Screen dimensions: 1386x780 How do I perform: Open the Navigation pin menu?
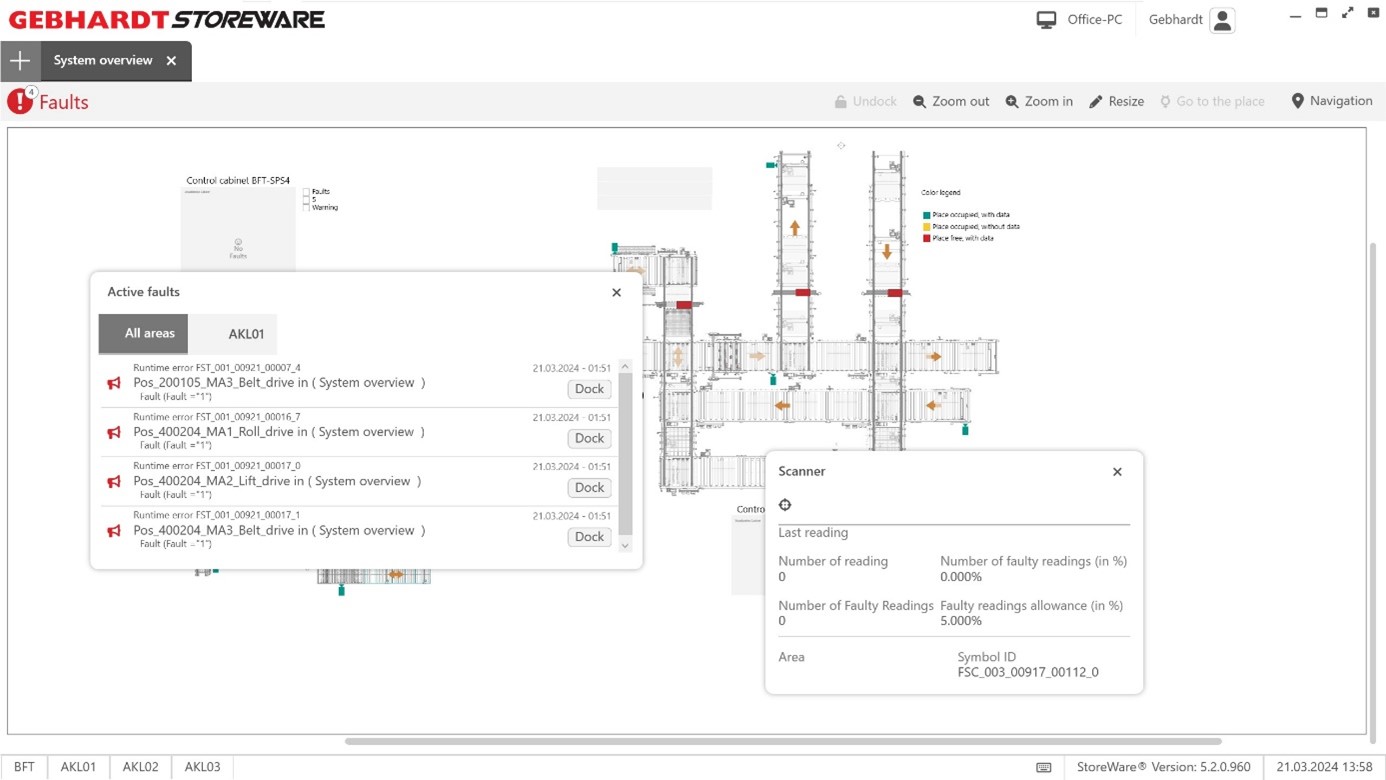[1331, 101]
